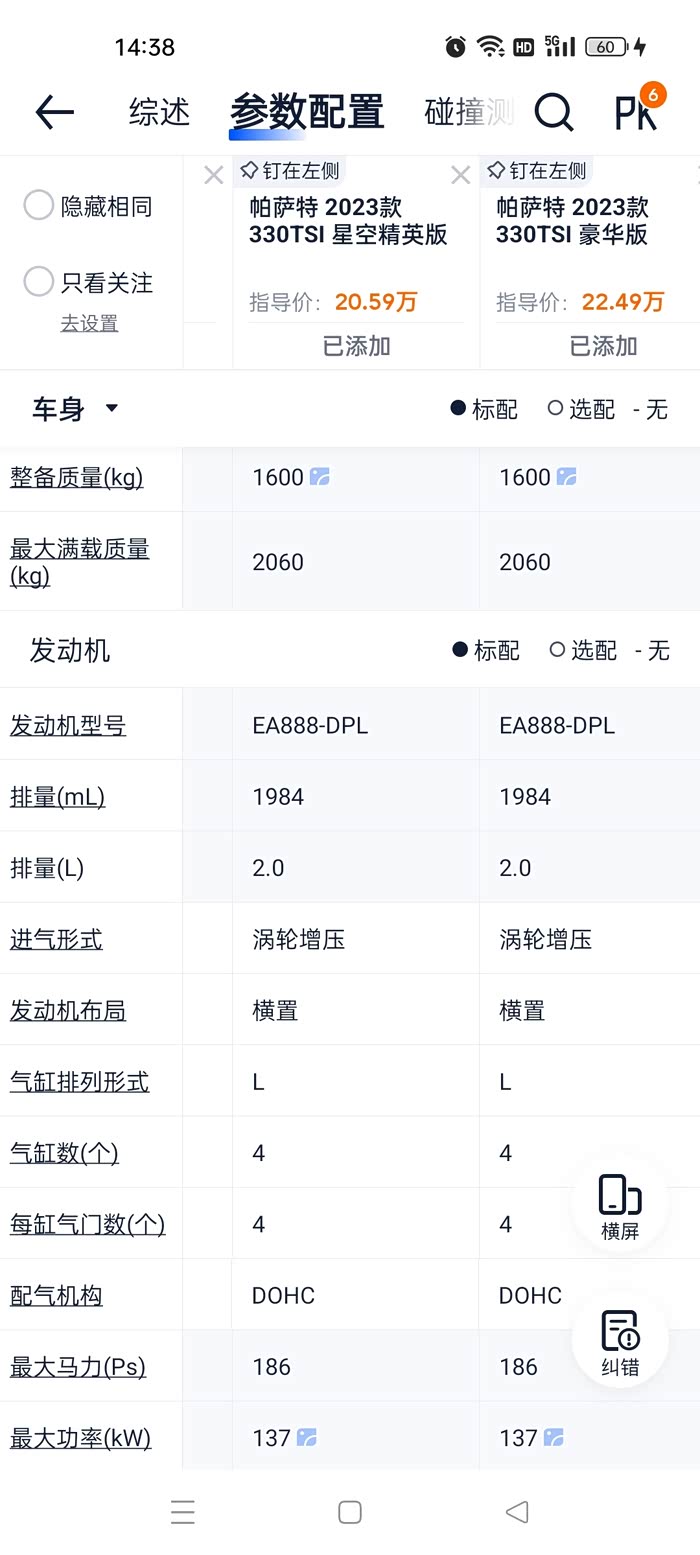
Task: Switch to the 综述 tab
Action: point(159,112)
